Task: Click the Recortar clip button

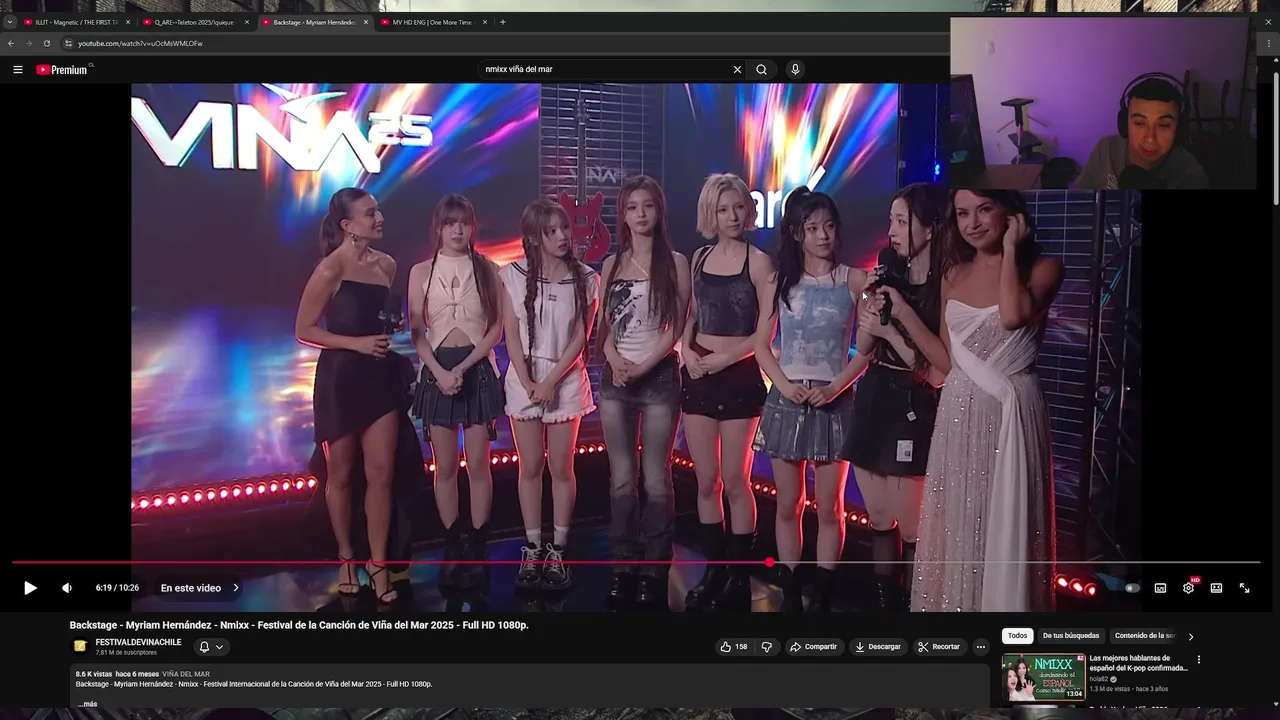Action: [939, 647]
